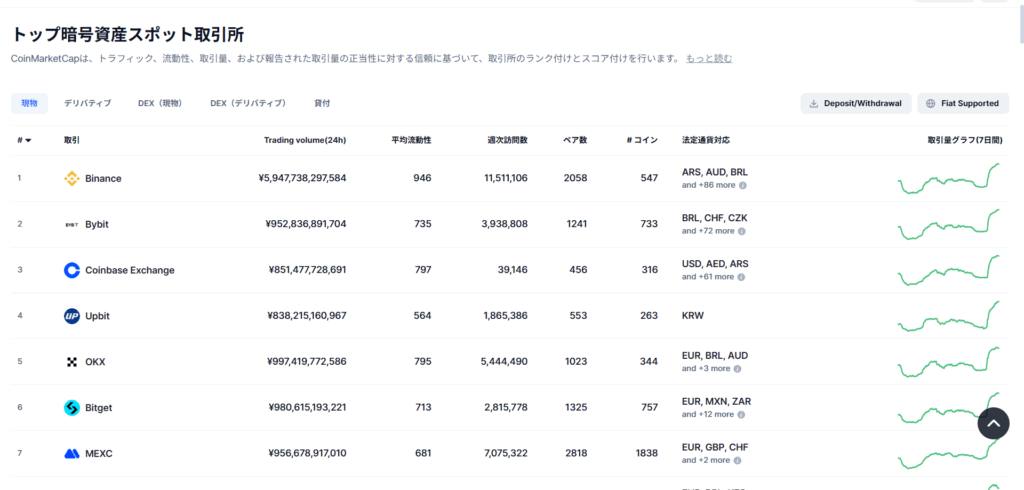The height and width of the screenshot is (490, 1024).
Task: Sort by Trading volume(24h) column header
Action: [x=305, y=140]
